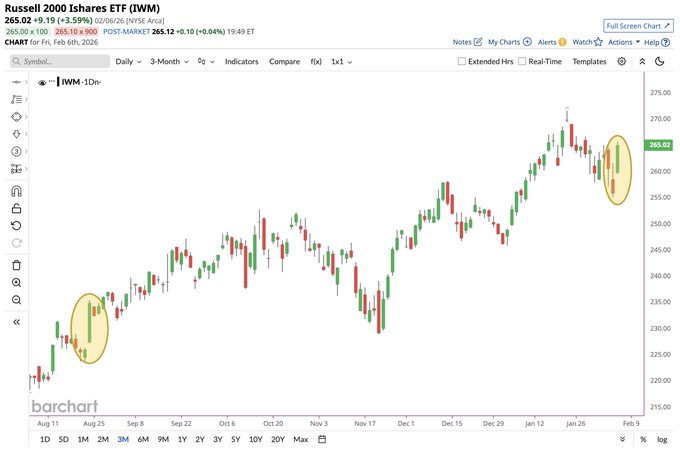
Task: Click the redo arrow icon
Action: point(16,243)
